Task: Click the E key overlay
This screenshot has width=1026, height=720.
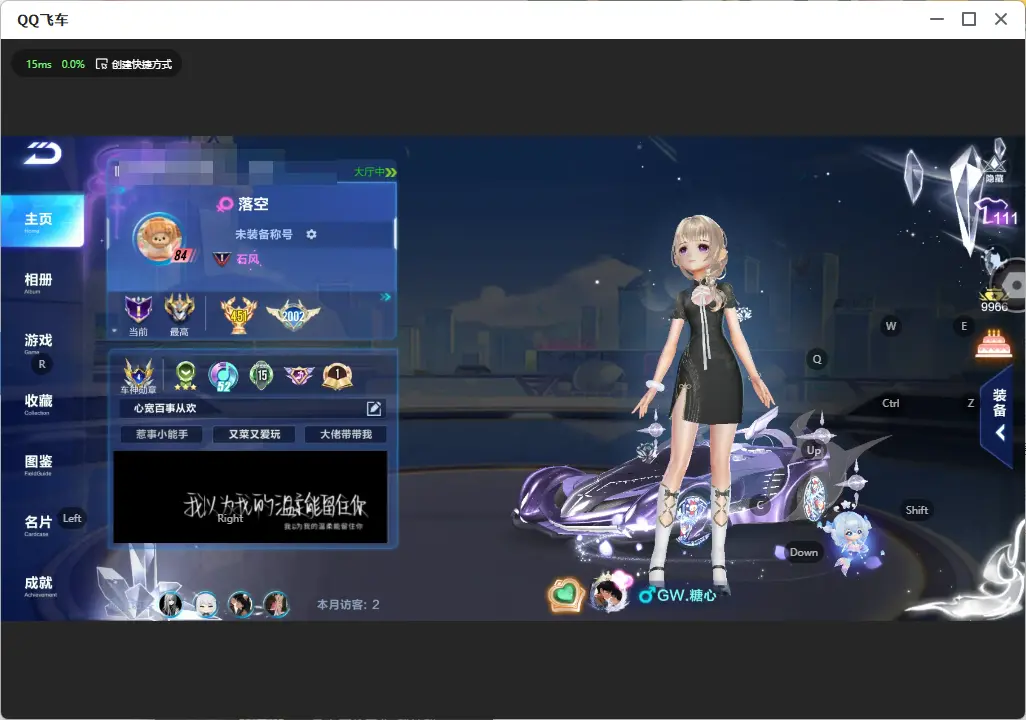Action: click(x=964, y=326)
